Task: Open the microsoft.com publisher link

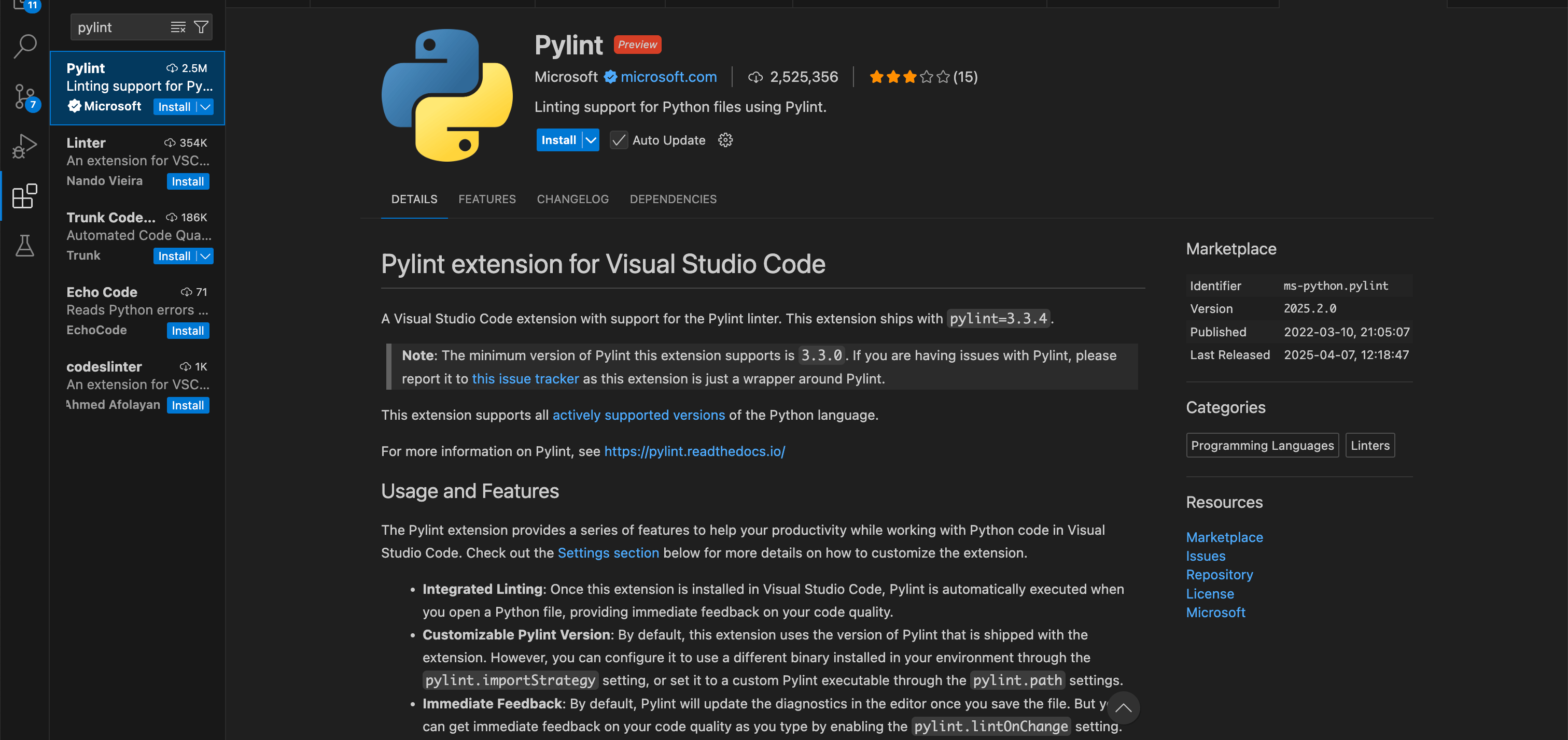Action: [x=668, y=77]
